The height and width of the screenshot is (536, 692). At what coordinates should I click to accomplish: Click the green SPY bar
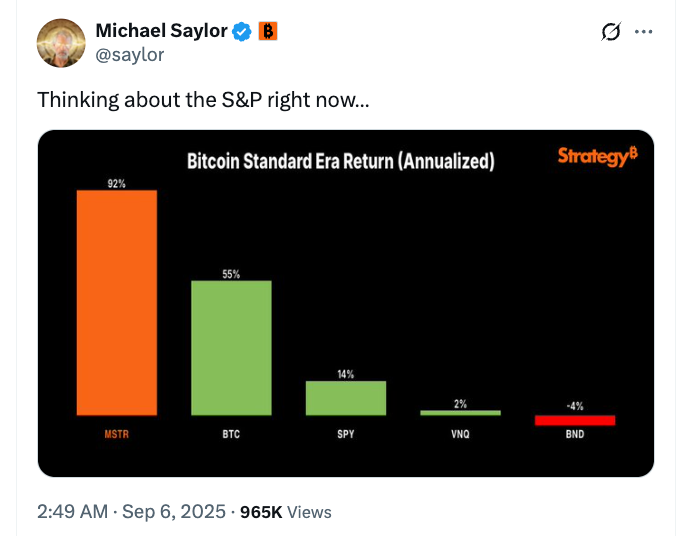[346, 397]
